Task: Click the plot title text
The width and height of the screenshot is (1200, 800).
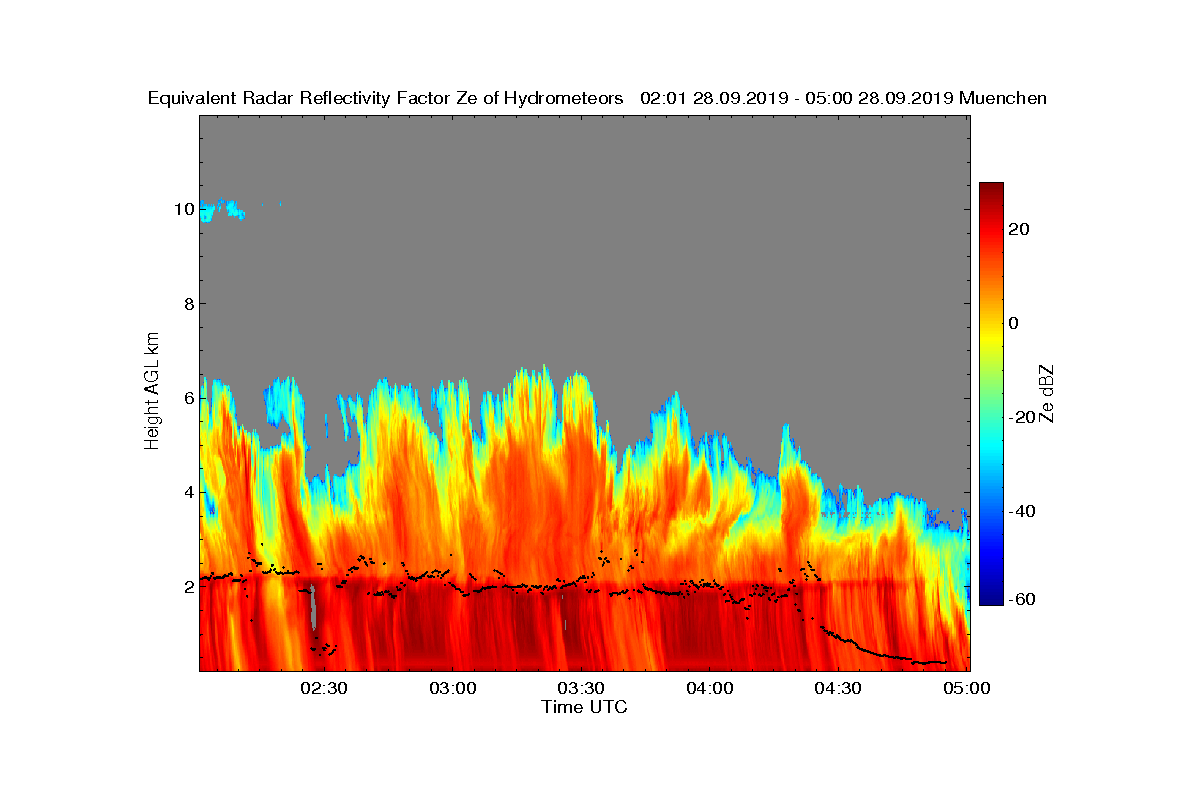Action: pyautogui.click(x=597, y=98)
